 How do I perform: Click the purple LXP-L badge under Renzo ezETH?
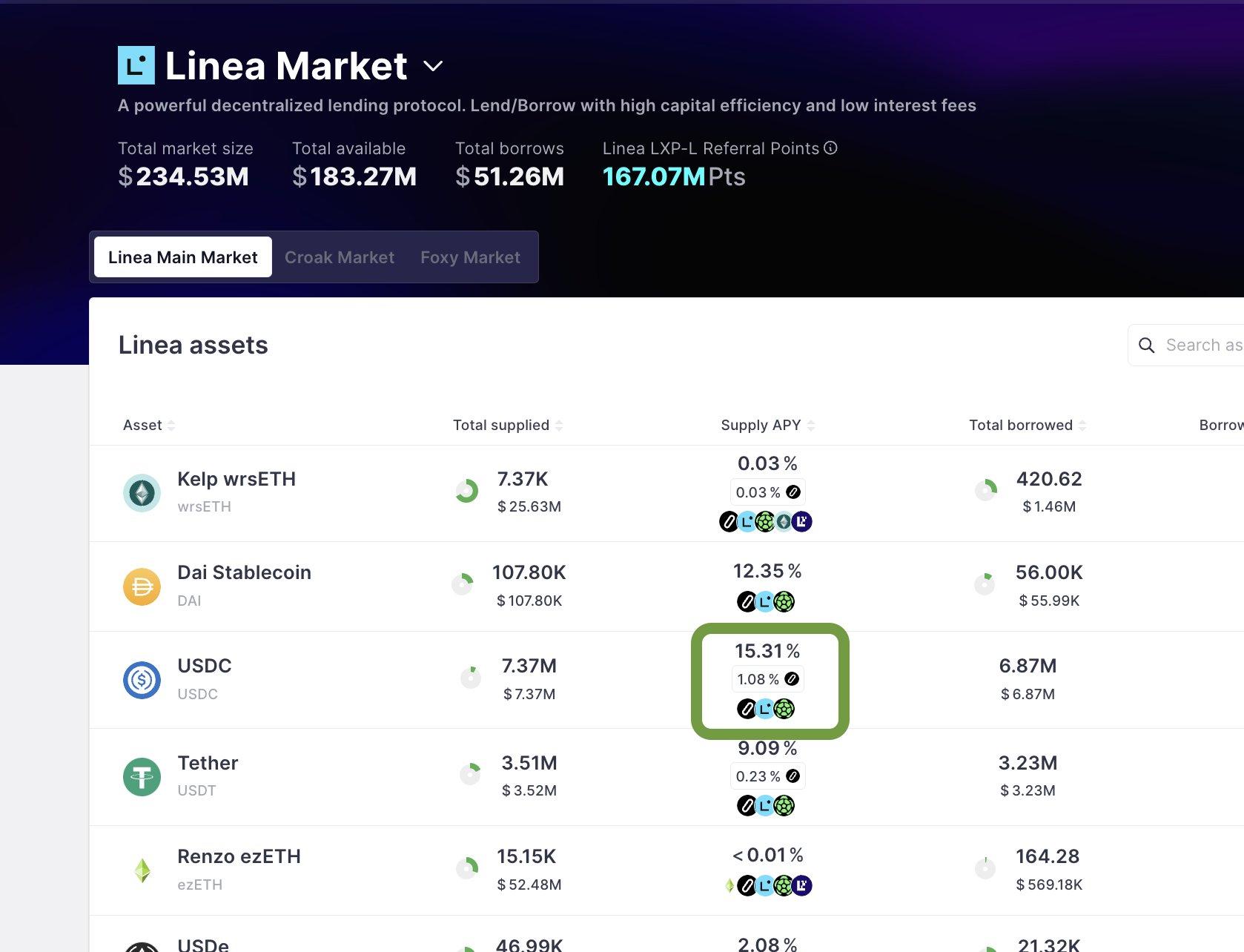click(801, 885)
